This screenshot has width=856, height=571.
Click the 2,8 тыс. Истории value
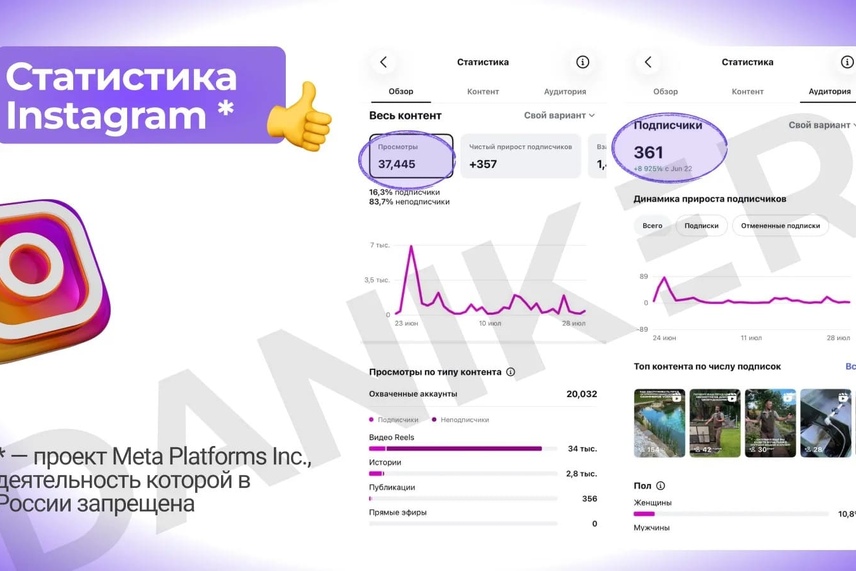tap(581, 474)
